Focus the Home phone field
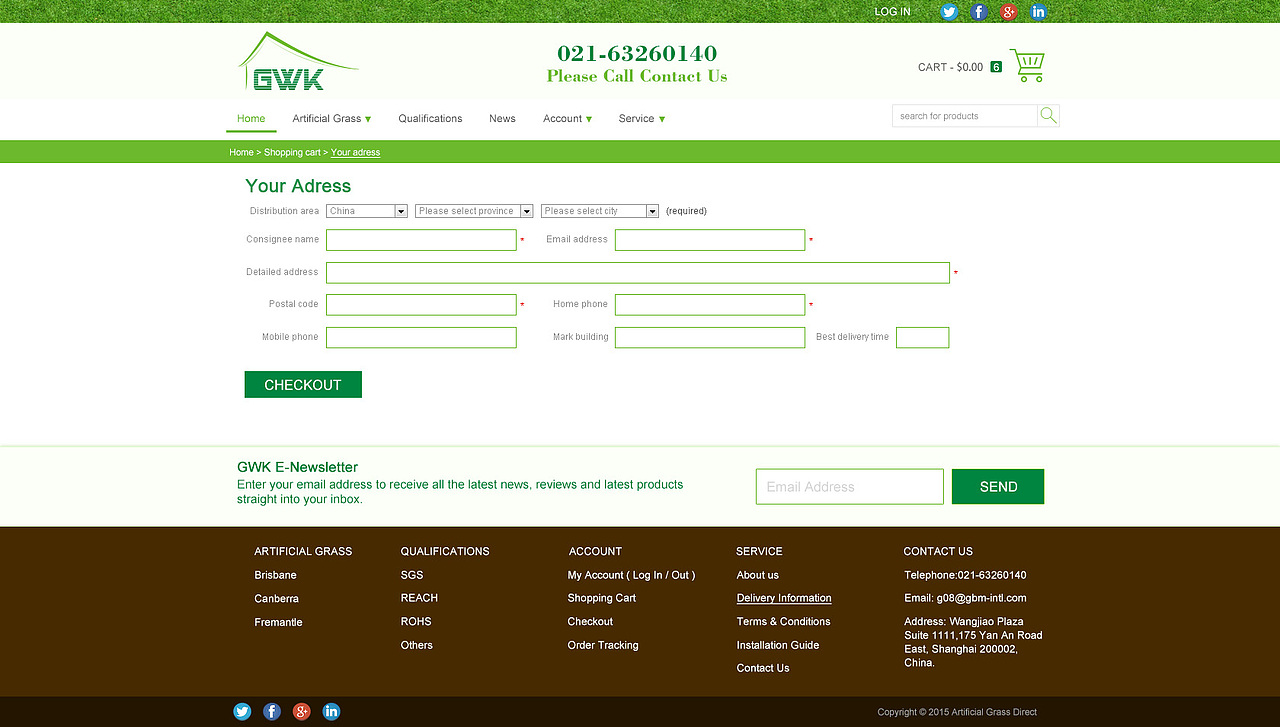1280x727 pixels. point(710,305)
